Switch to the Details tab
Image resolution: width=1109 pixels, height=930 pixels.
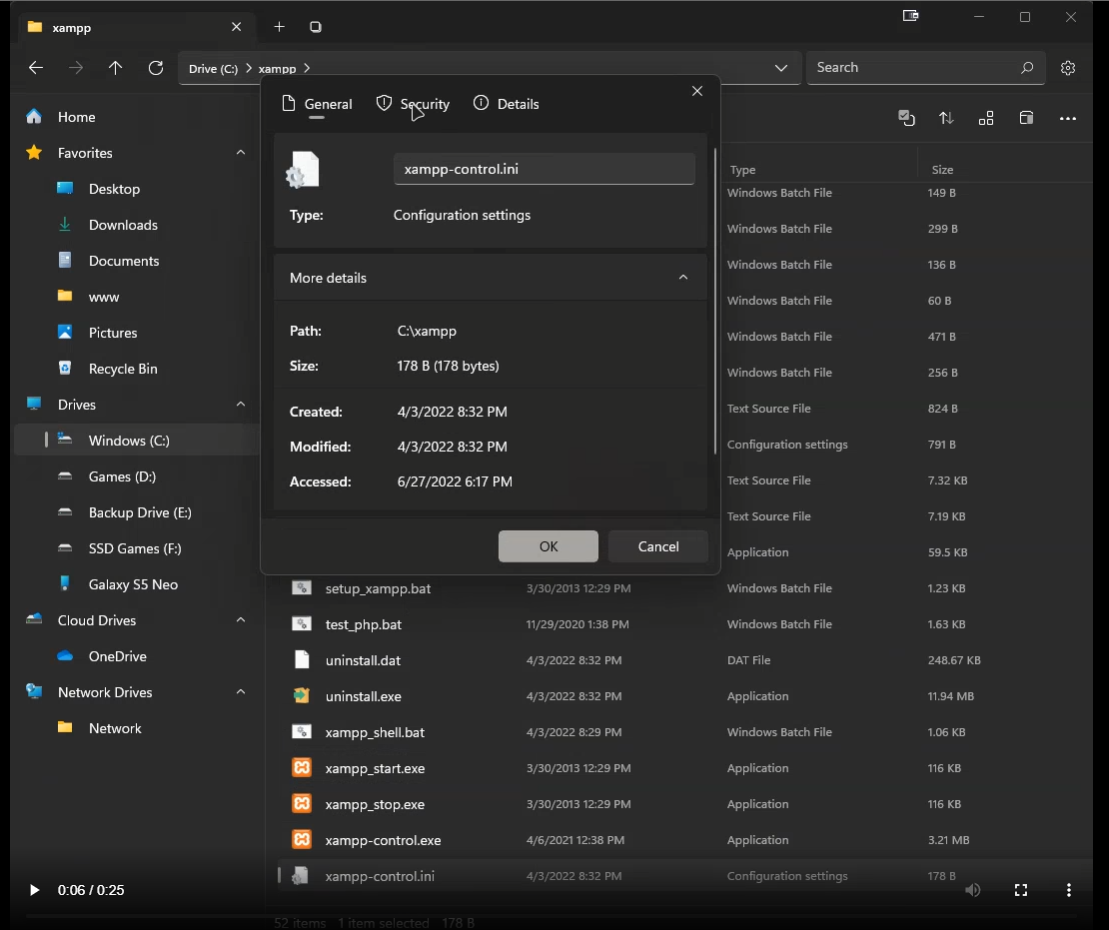click(x=506, y=104)
